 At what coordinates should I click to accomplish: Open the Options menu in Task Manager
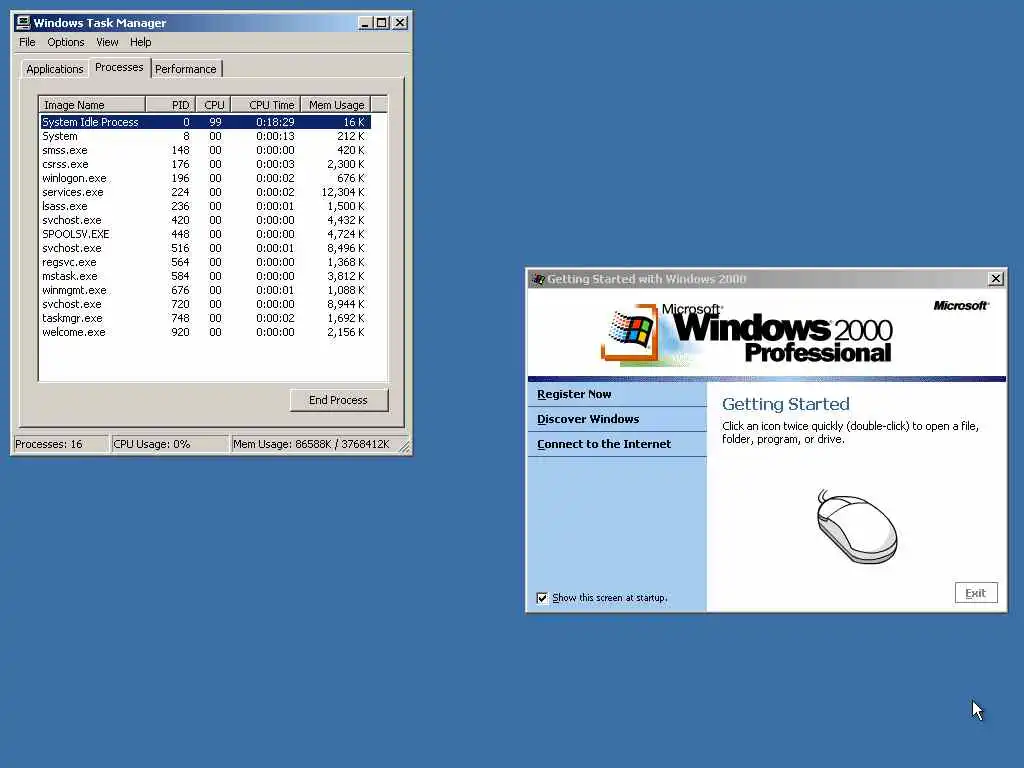[65, 42]
